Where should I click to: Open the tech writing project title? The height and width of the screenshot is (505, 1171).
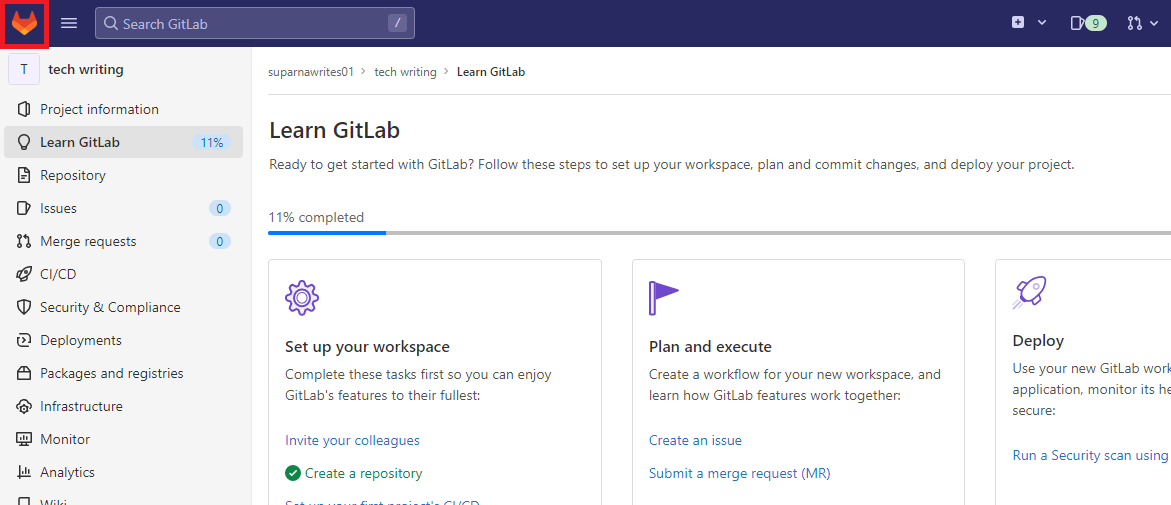86,69
